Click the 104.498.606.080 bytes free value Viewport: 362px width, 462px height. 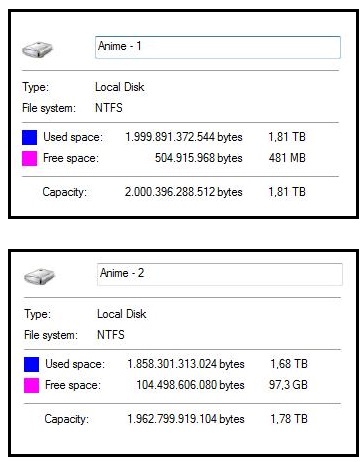click(x=190, y=385)
